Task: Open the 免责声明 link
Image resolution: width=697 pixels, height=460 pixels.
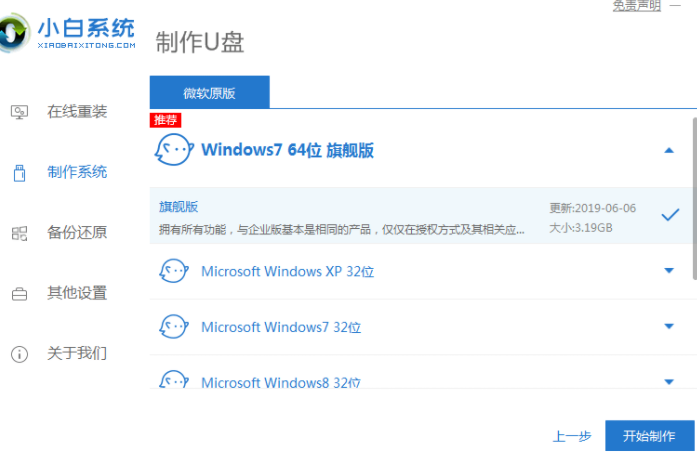Action: pos(636,5)
